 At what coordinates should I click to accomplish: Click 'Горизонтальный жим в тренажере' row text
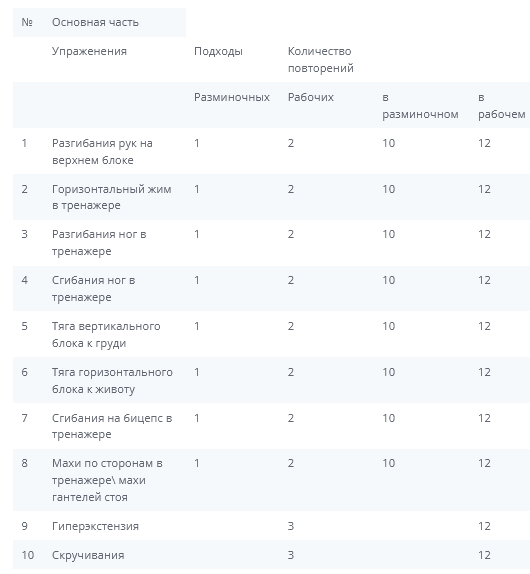click(112, 197)
